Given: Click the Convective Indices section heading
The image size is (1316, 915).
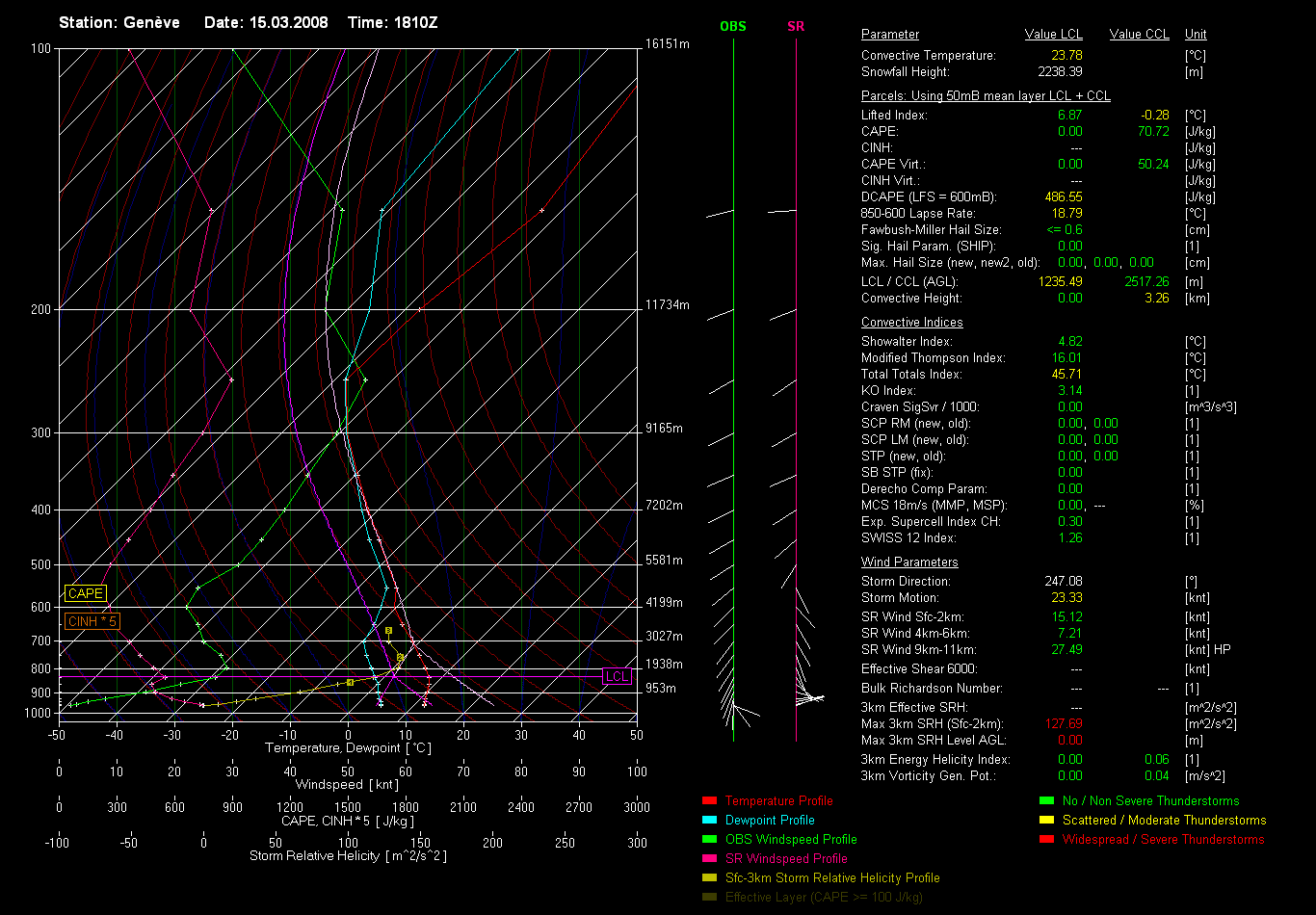Looking at the screenshot, I should [911, 323].
